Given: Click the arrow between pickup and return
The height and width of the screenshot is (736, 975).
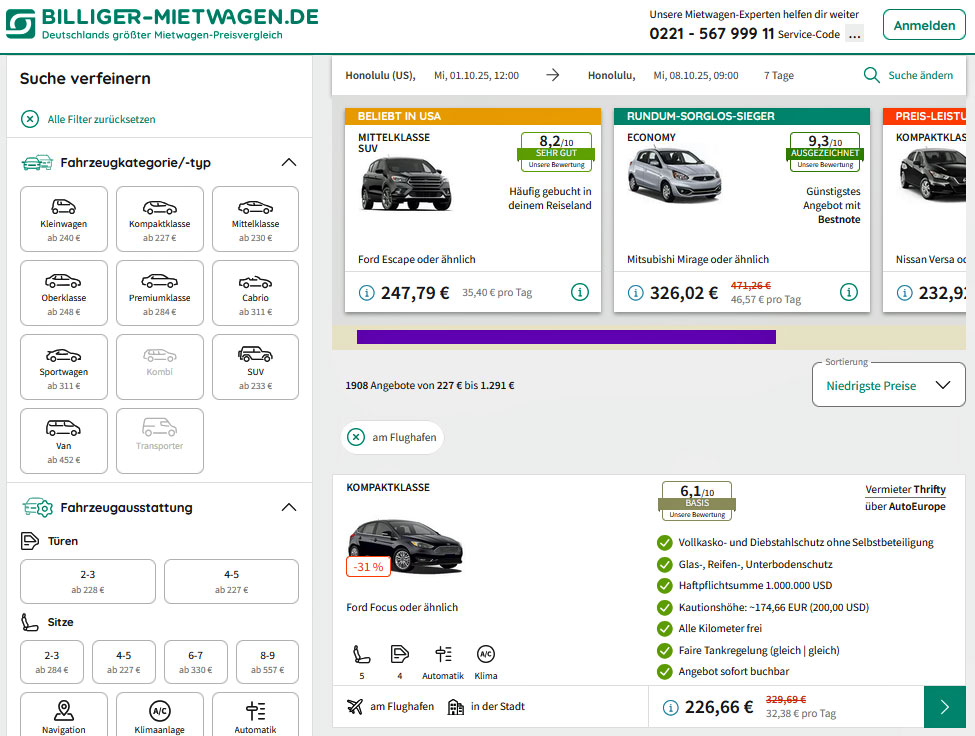Looking at the screenshot, I should (x=553, y=75).
